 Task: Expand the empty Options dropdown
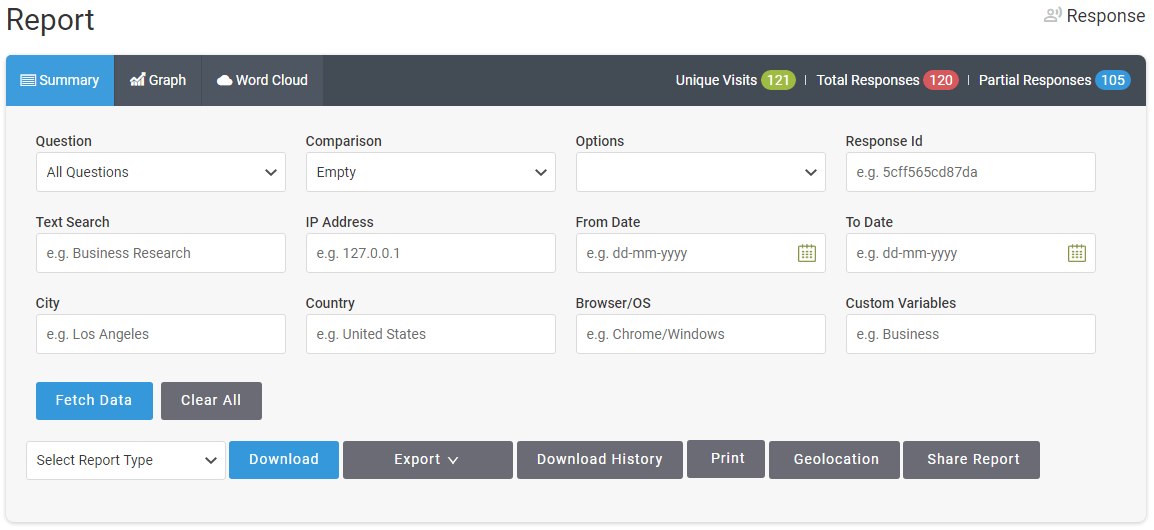(x=701, y=172)
